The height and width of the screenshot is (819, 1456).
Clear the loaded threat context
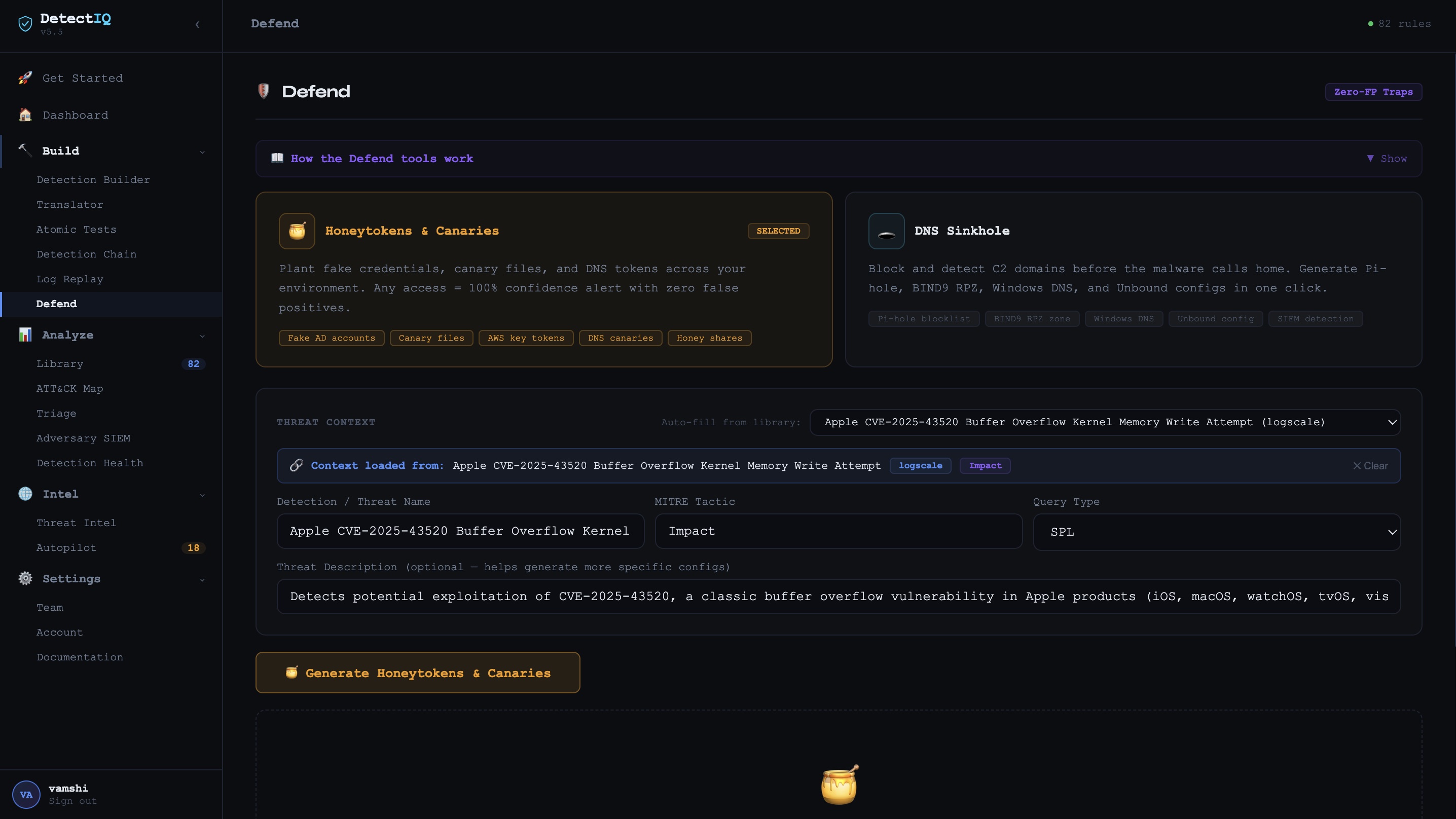(x=1370, y=466)
